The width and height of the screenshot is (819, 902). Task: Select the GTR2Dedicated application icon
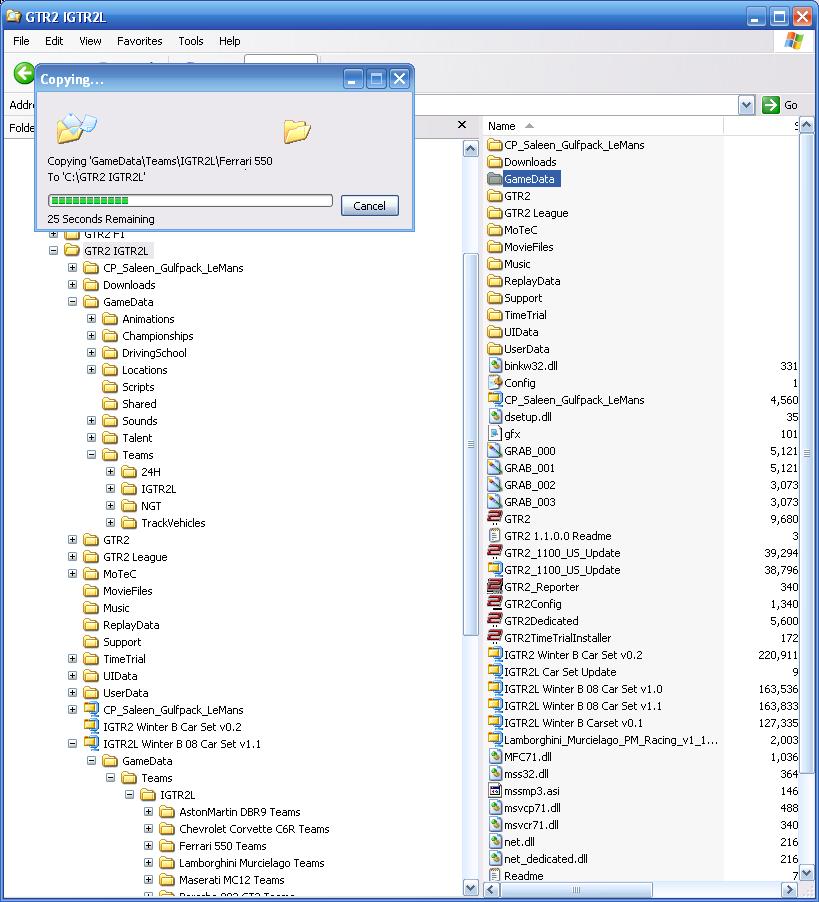point(495,621)
